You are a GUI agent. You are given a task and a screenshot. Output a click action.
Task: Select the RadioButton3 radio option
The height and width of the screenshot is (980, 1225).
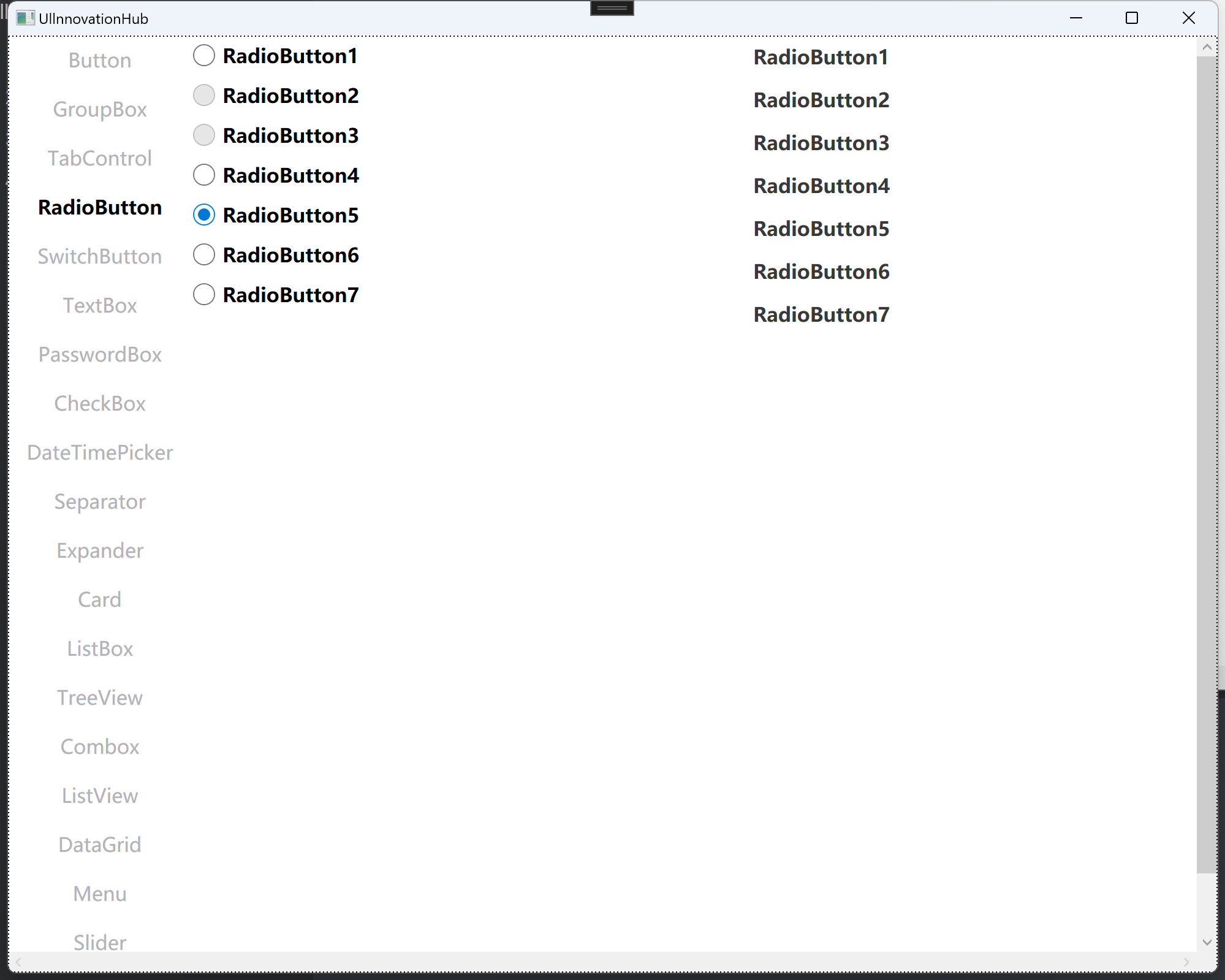coord(276,135)
